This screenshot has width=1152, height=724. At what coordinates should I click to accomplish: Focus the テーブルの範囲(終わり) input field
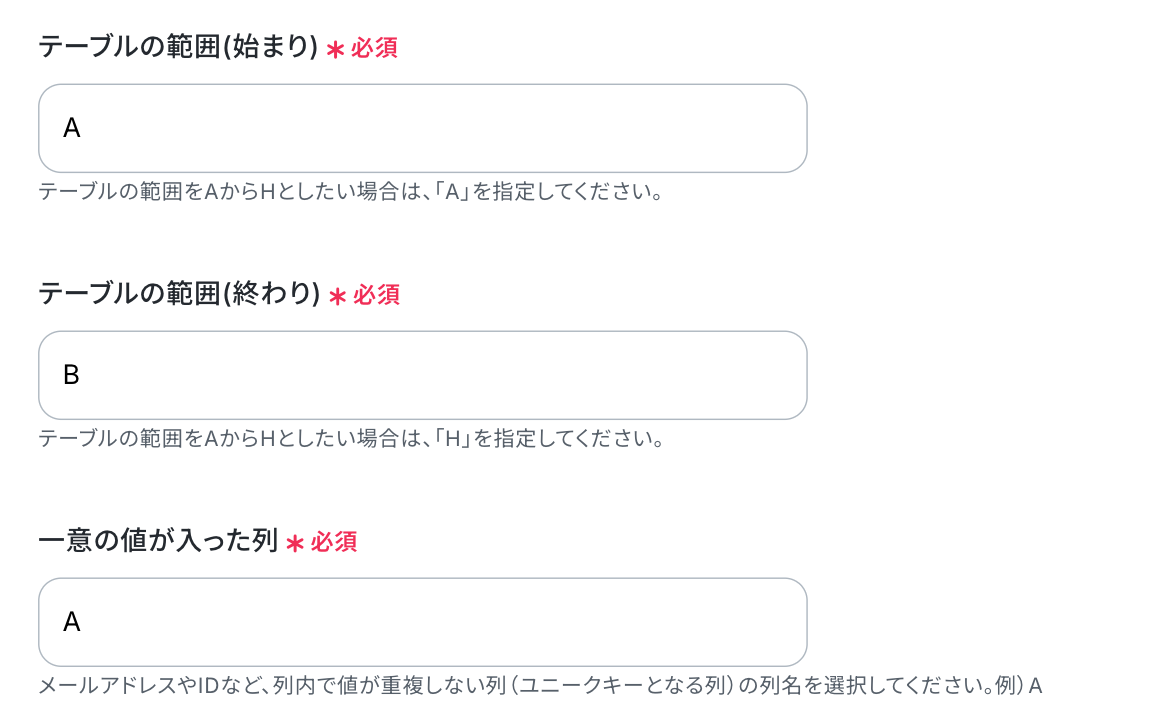[422, 375]
